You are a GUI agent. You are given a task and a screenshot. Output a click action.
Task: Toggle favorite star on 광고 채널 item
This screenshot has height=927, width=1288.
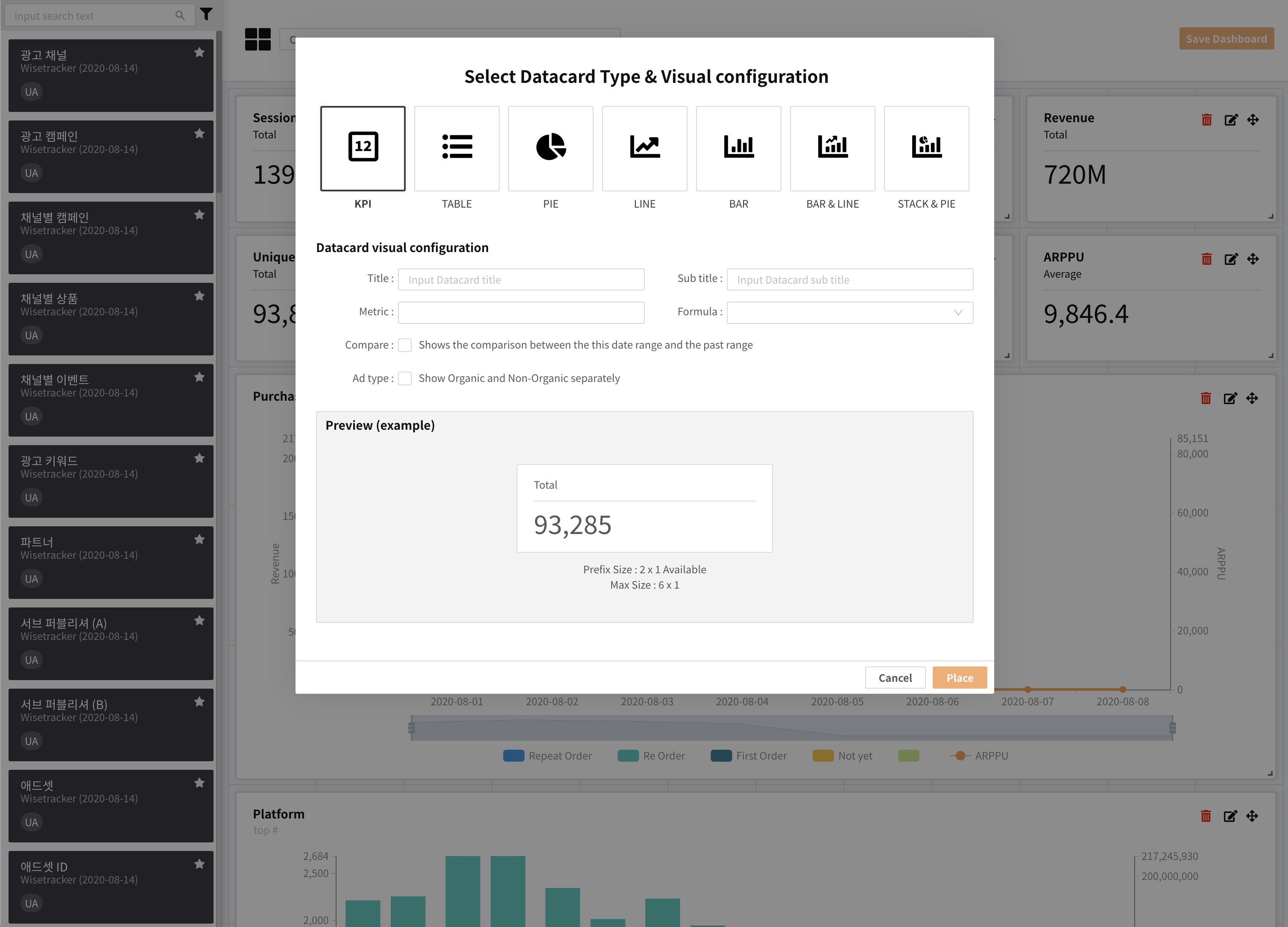[199, 53]
